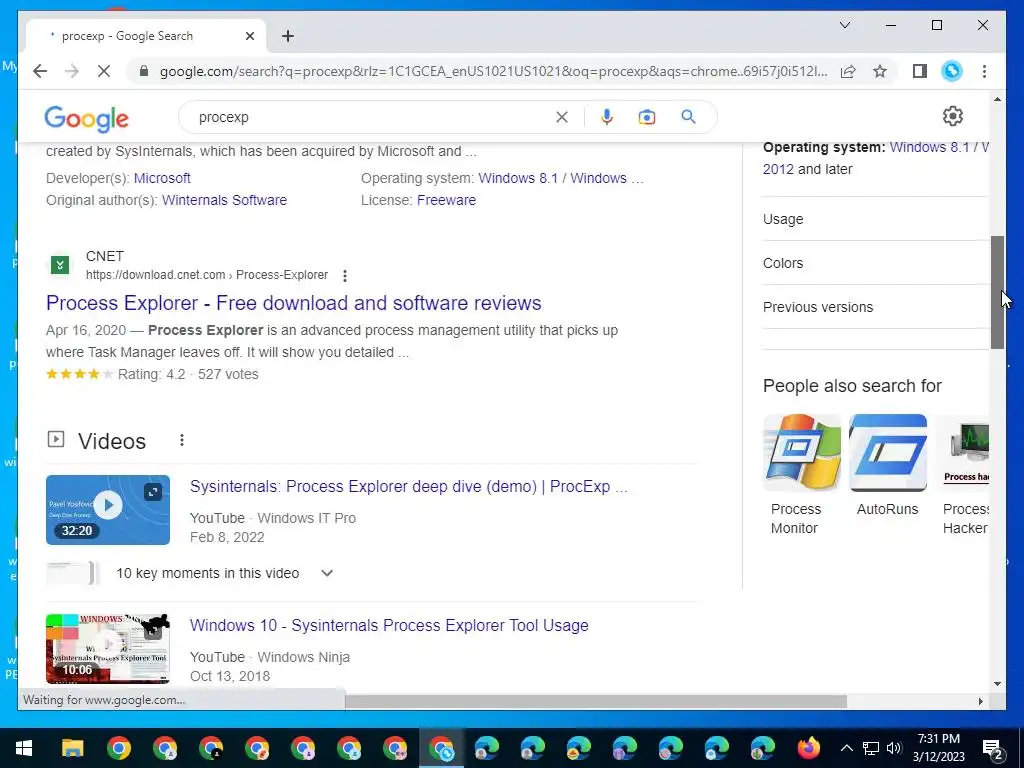Toggle the Chrome side panel
The height and width of the screenshot is (768, 1024).
(920, 71)
